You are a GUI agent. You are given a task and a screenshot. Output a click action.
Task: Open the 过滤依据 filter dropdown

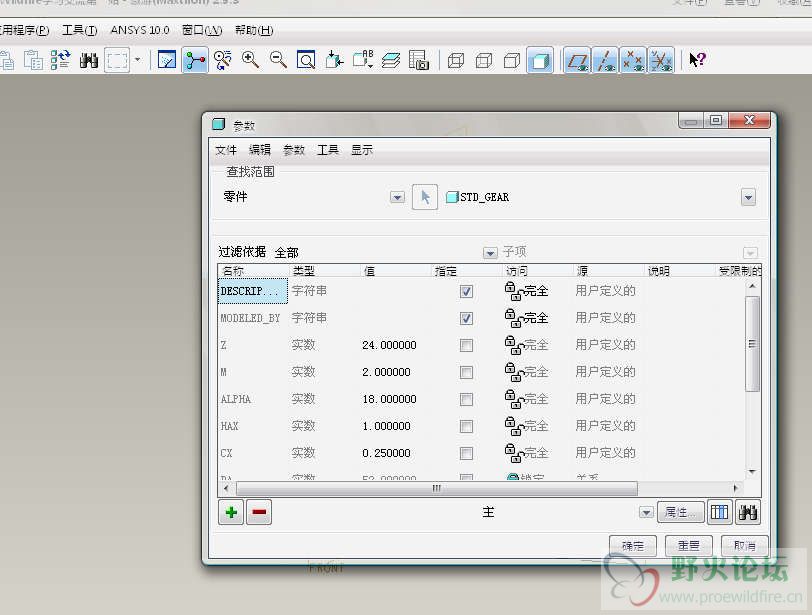490,253
